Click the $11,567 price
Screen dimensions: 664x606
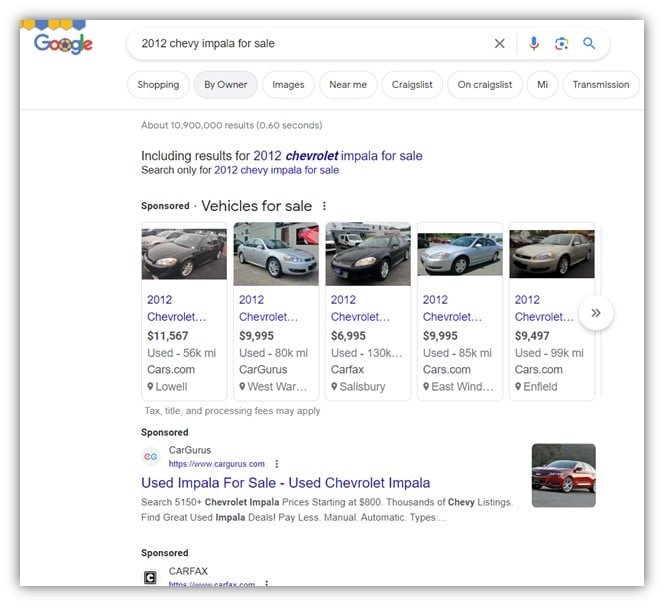168,336
